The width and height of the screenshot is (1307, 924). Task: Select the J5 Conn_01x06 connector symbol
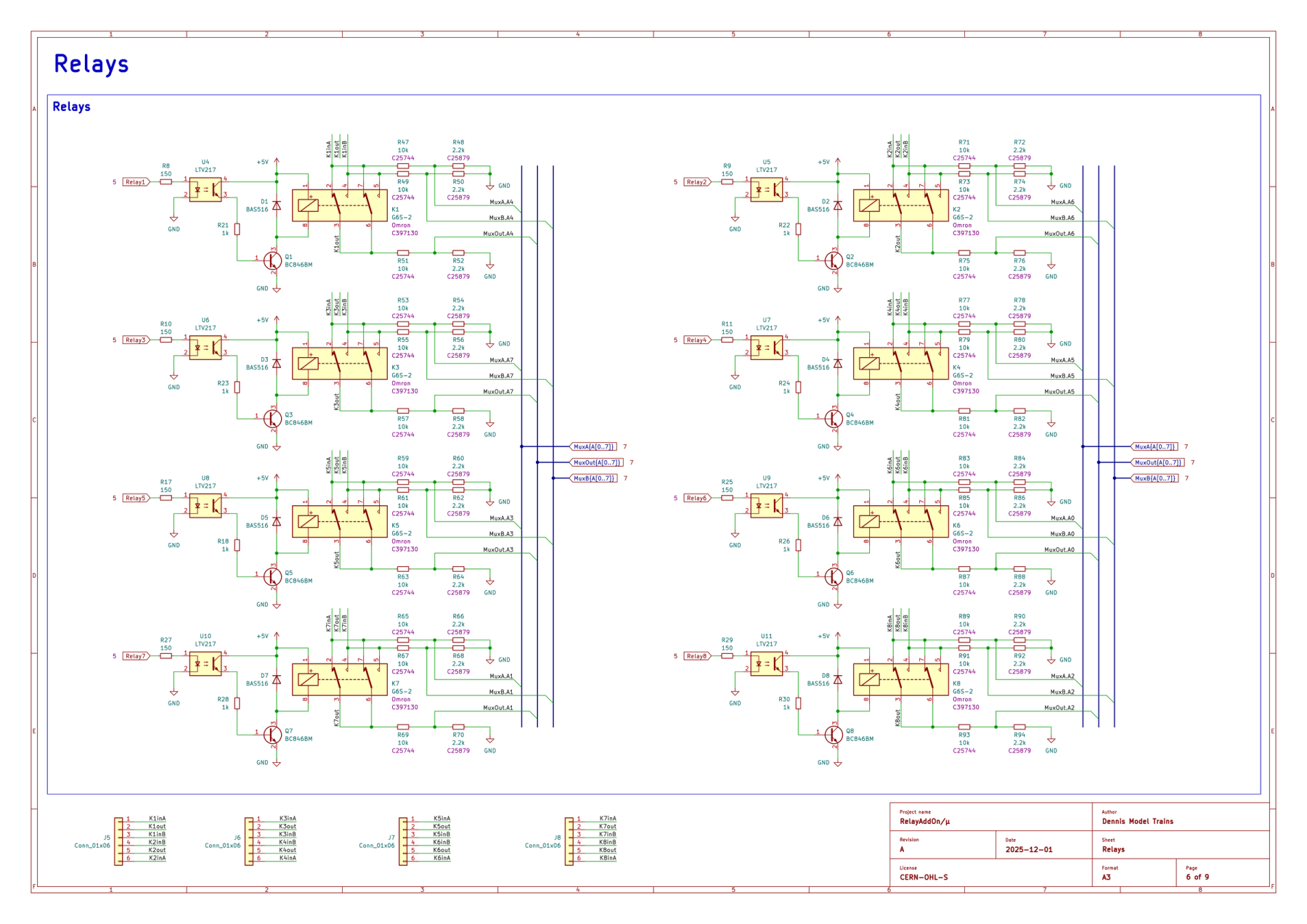(x=118, y=839)
